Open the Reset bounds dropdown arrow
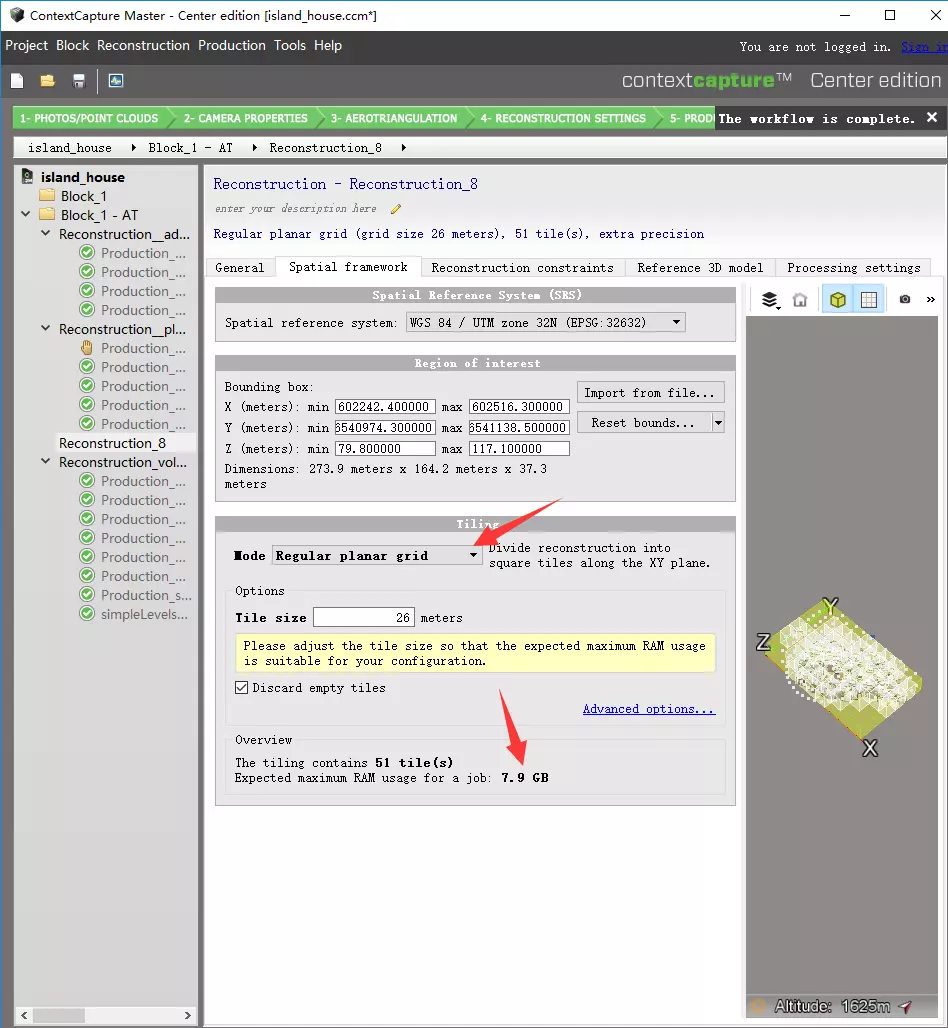Viewport: 948px width, 1028px height. tap(719, 423)
